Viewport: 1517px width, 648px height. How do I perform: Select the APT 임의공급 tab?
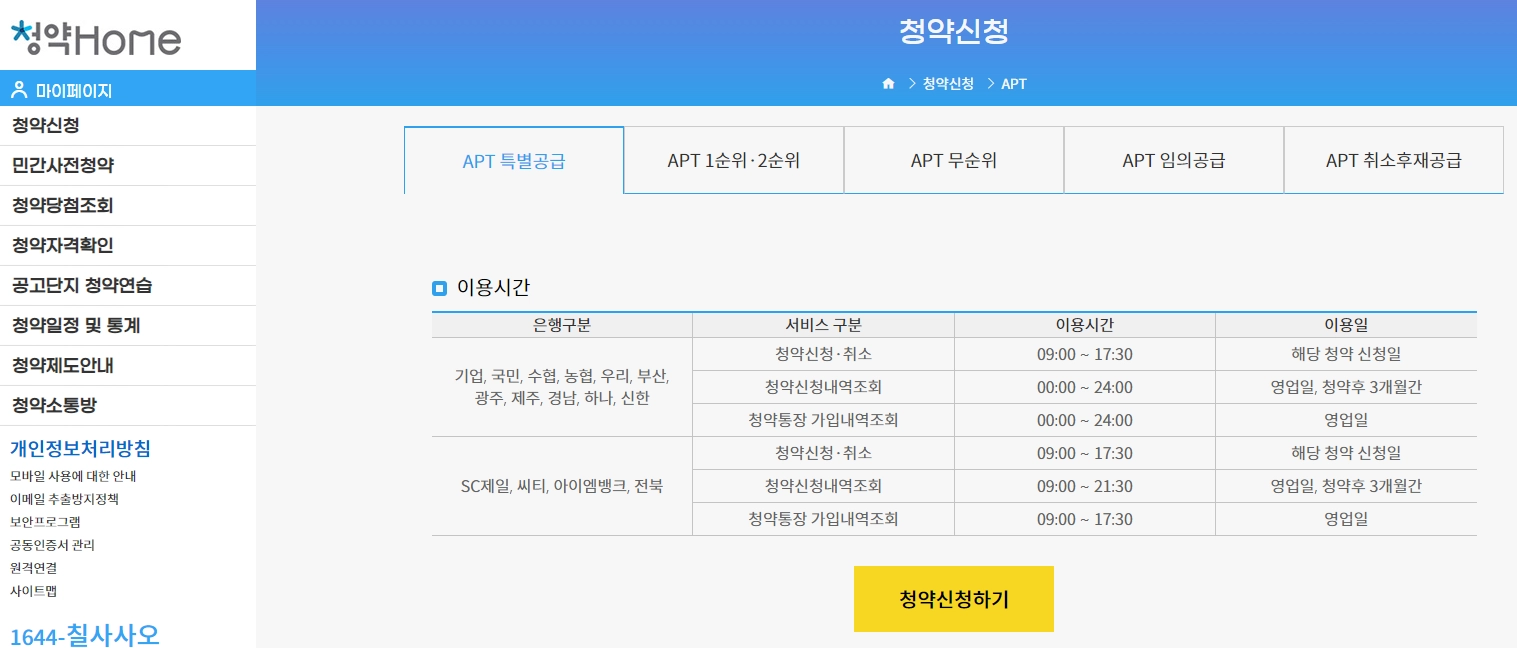pyautogui.click(x=1173, y=160)
